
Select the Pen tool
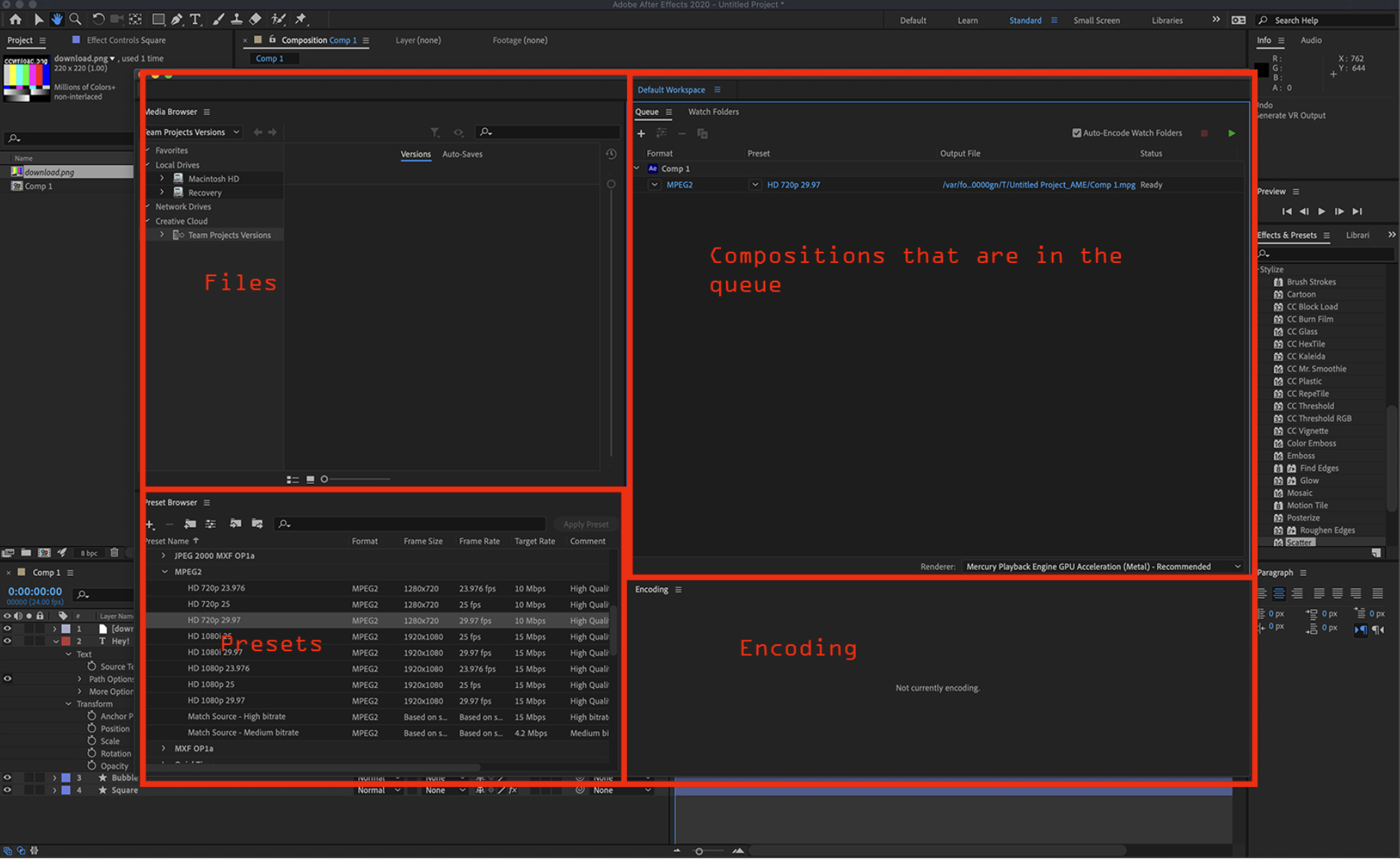[177, 19]
